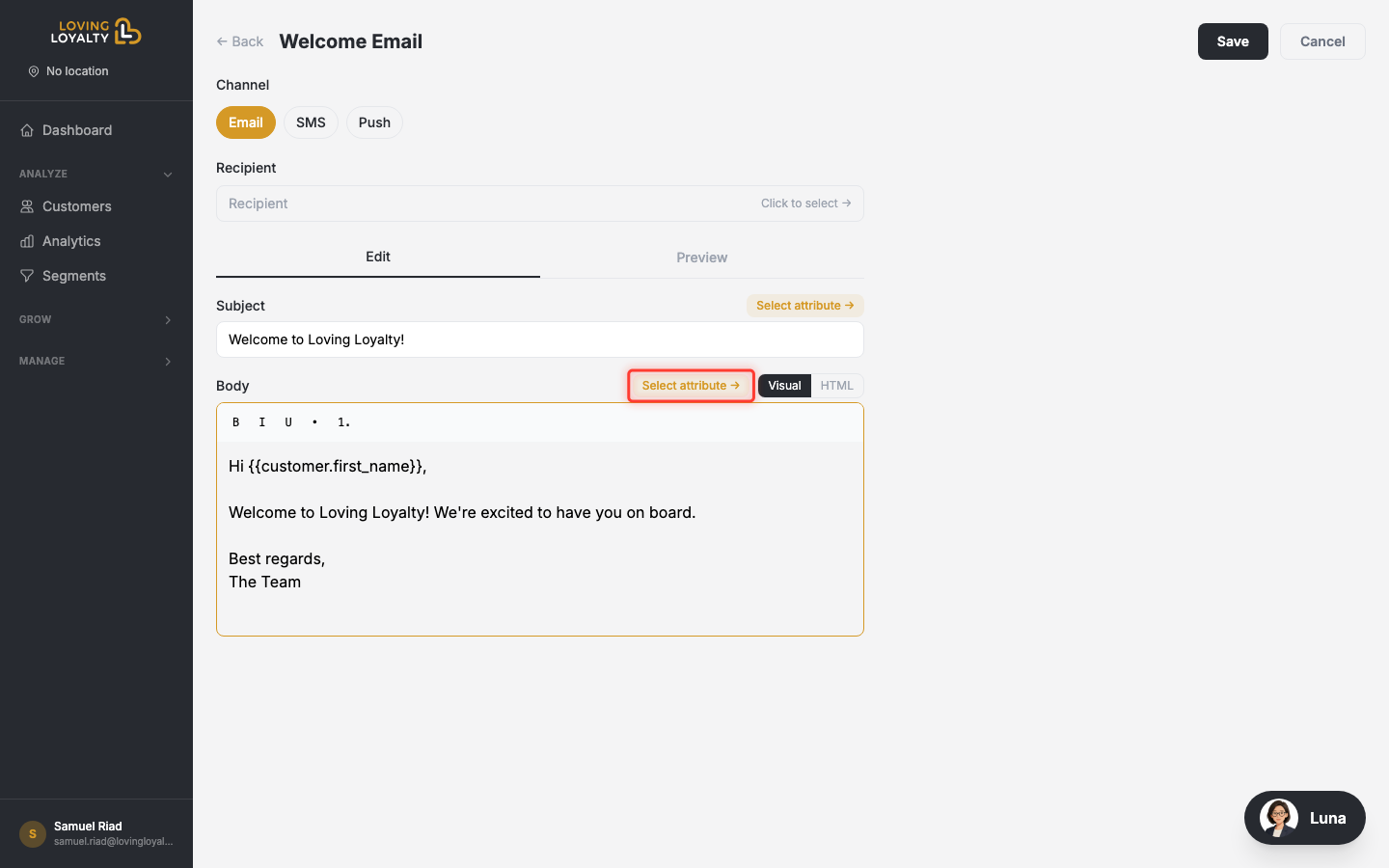Open Samuel Riad account menu
1389x868 pixels.
coord(96,833)
